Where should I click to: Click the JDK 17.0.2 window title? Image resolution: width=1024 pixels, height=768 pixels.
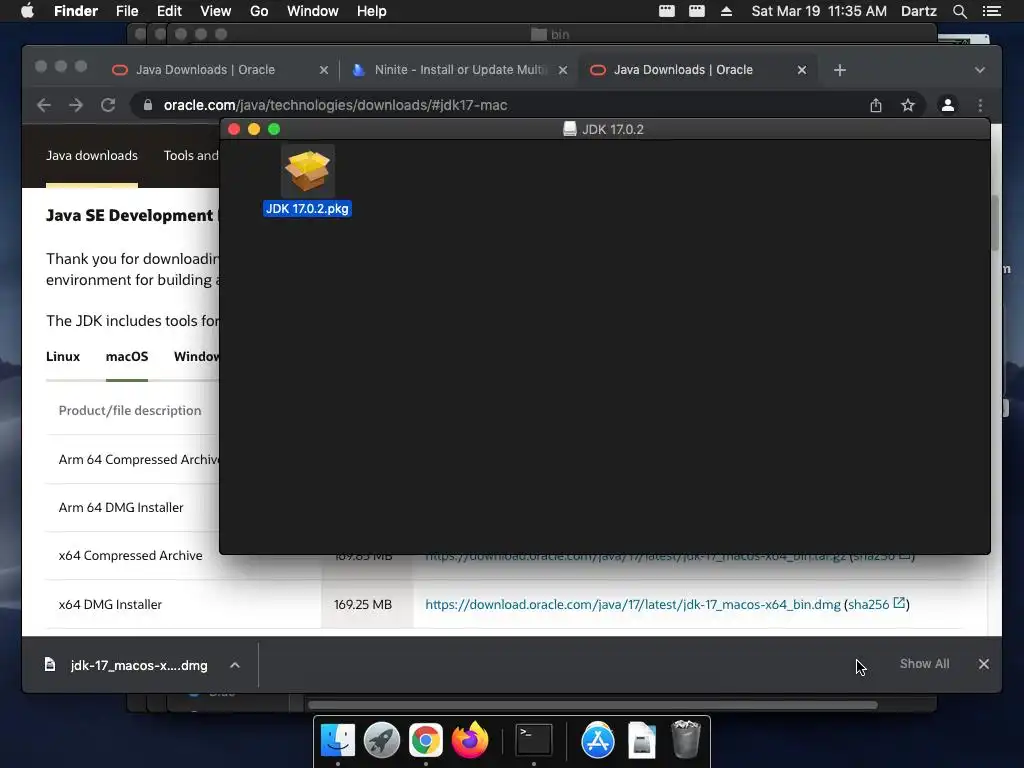(613, 129)
